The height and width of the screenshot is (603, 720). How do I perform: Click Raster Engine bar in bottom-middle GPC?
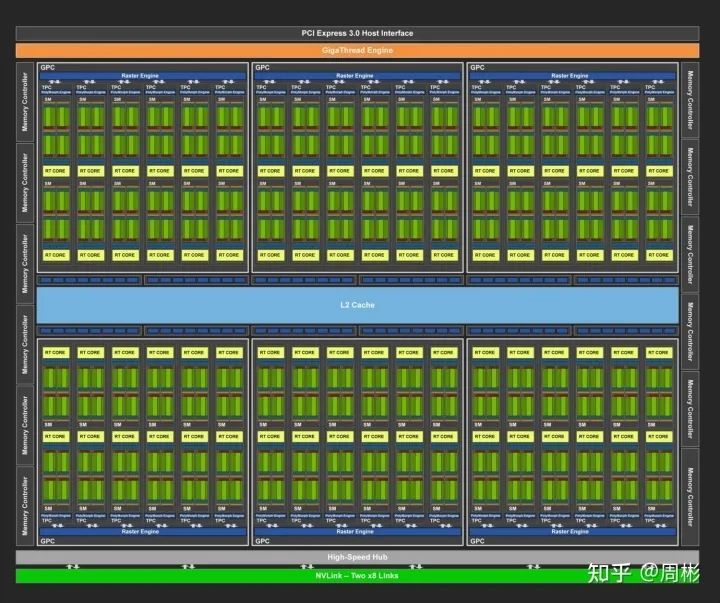pos(357,531)
